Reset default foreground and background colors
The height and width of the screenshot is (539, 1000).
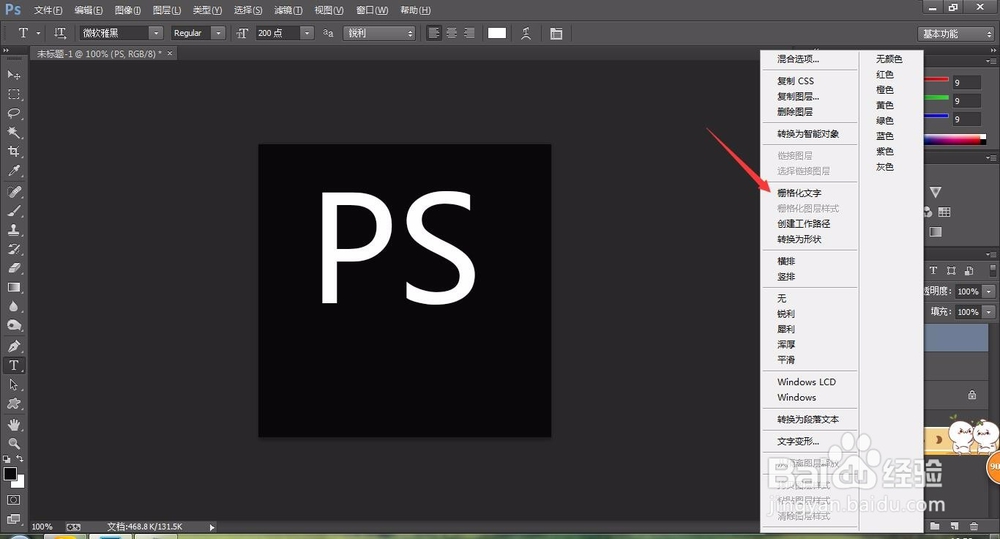point(6,459)
